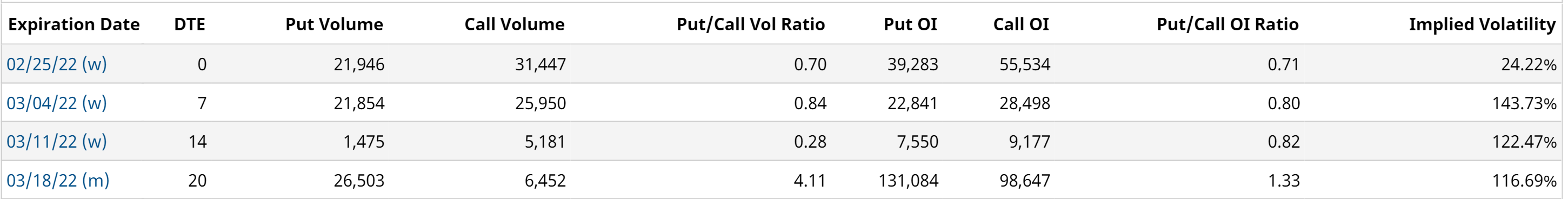
Task: Open the 02/25/22 (w) expiration link
Action: tap(57, 64)
